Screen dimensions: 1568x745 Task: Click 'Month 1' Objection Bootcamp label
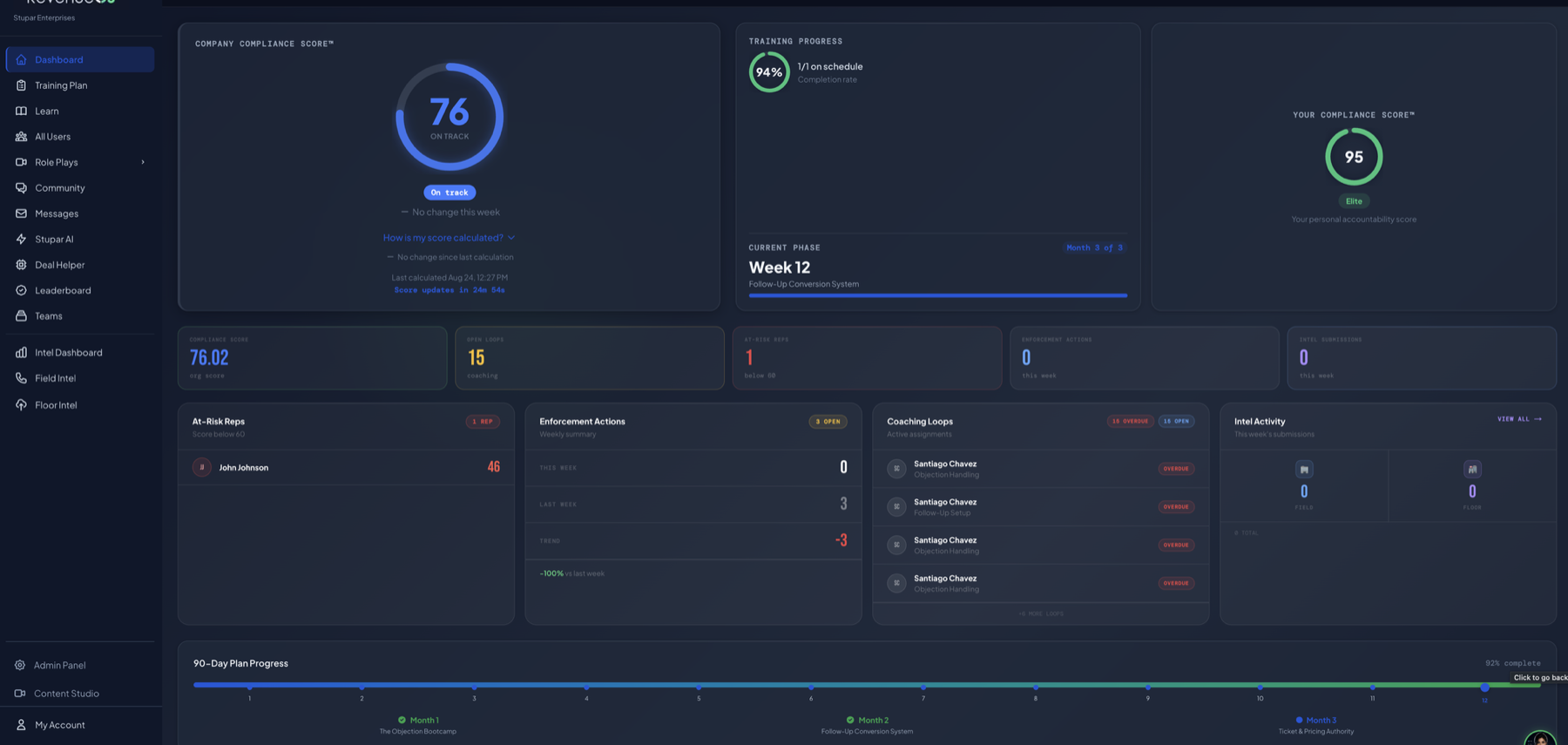[418, 725]
